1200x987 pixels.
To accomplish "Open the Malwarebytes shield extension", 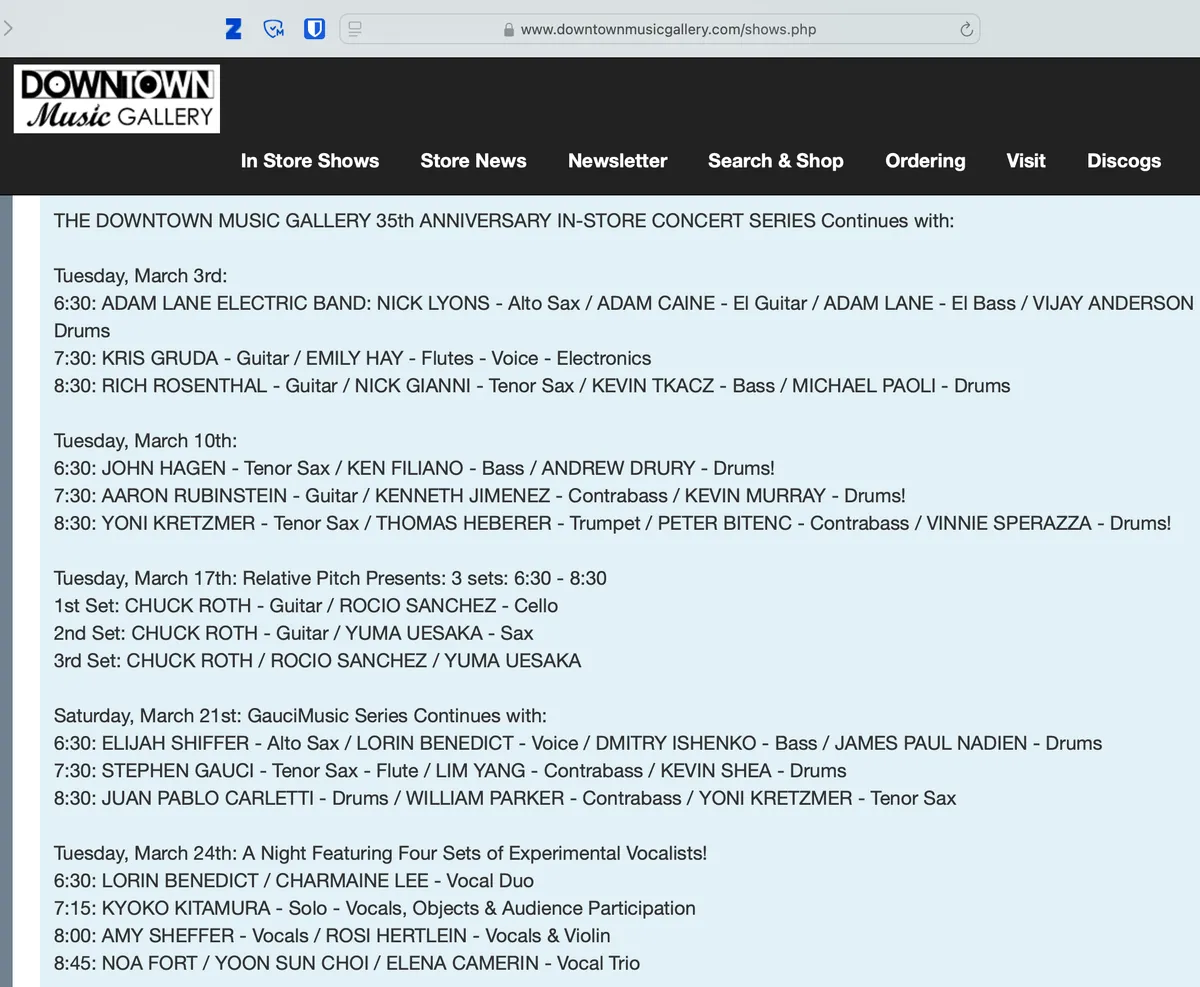I will pyautogui.click(x=274, y=29).
